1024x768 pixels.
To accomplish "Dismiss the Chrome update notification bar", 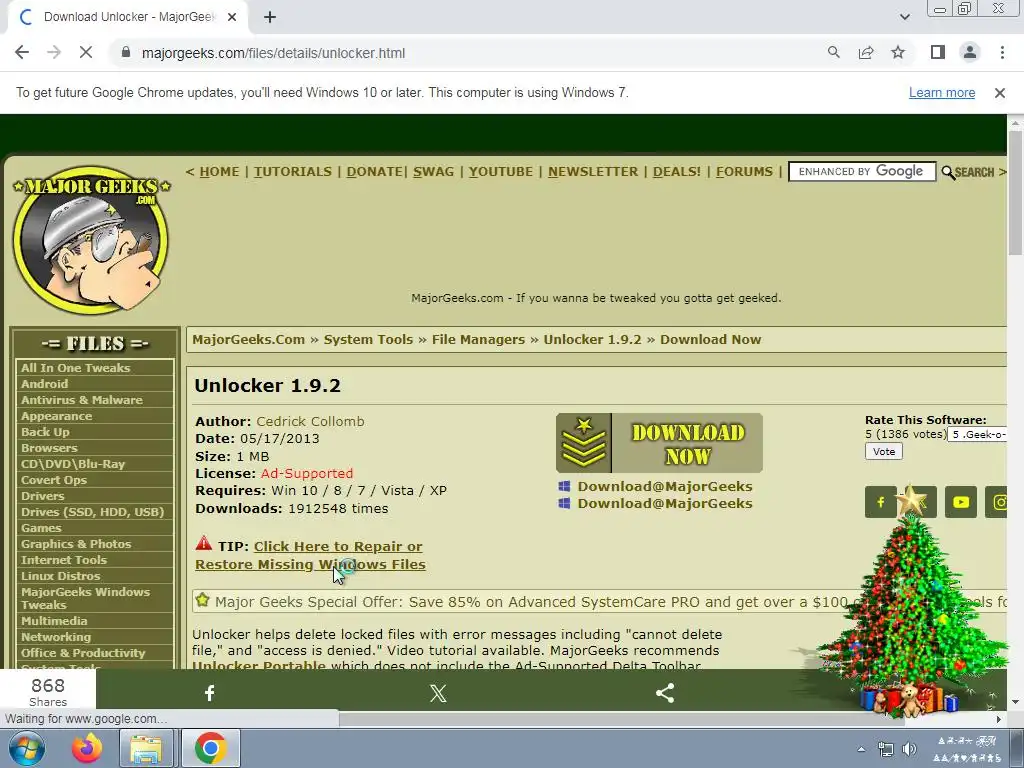I will tap(999, 93).
